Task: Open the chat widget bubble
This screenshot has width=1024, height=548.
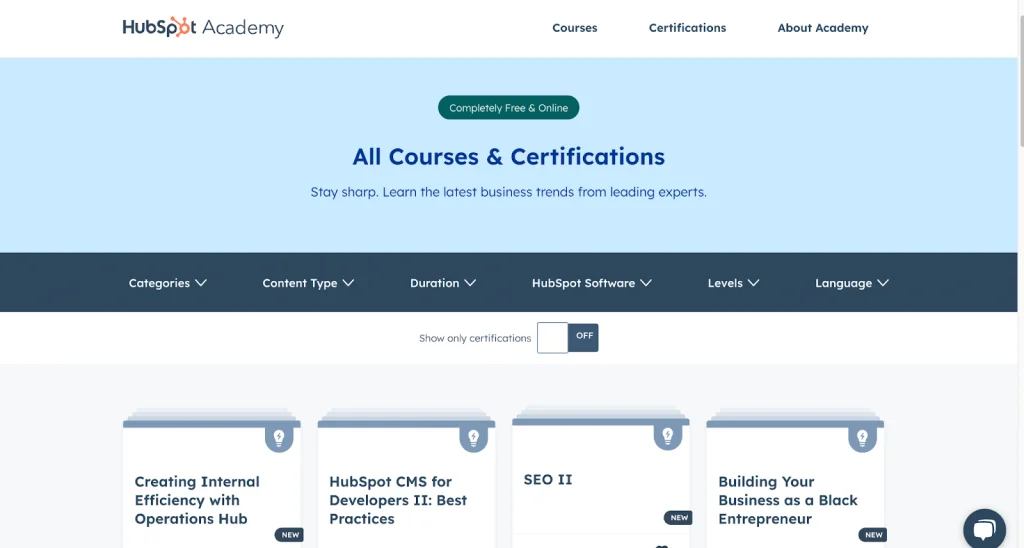Action: point(984,528)
